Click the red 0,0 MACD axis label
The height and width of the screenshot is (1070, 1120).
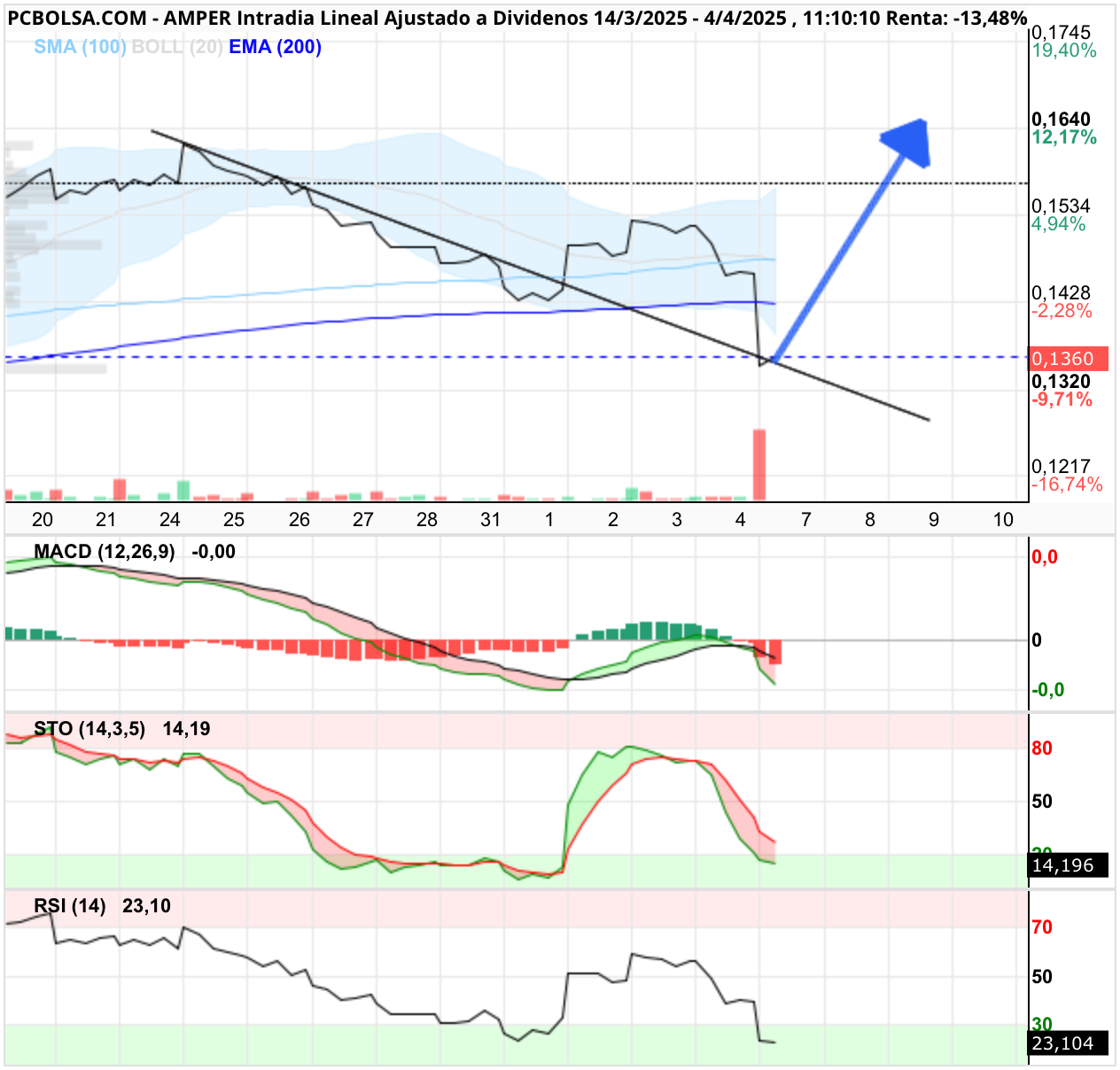[1045, 557]
